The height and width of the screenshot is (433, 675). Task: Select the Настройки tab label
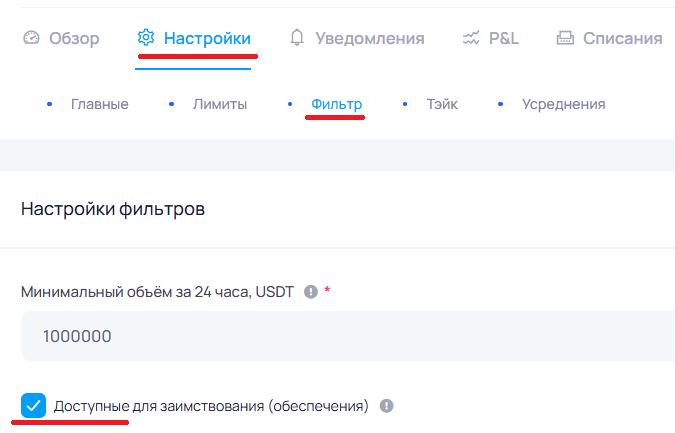207,38
